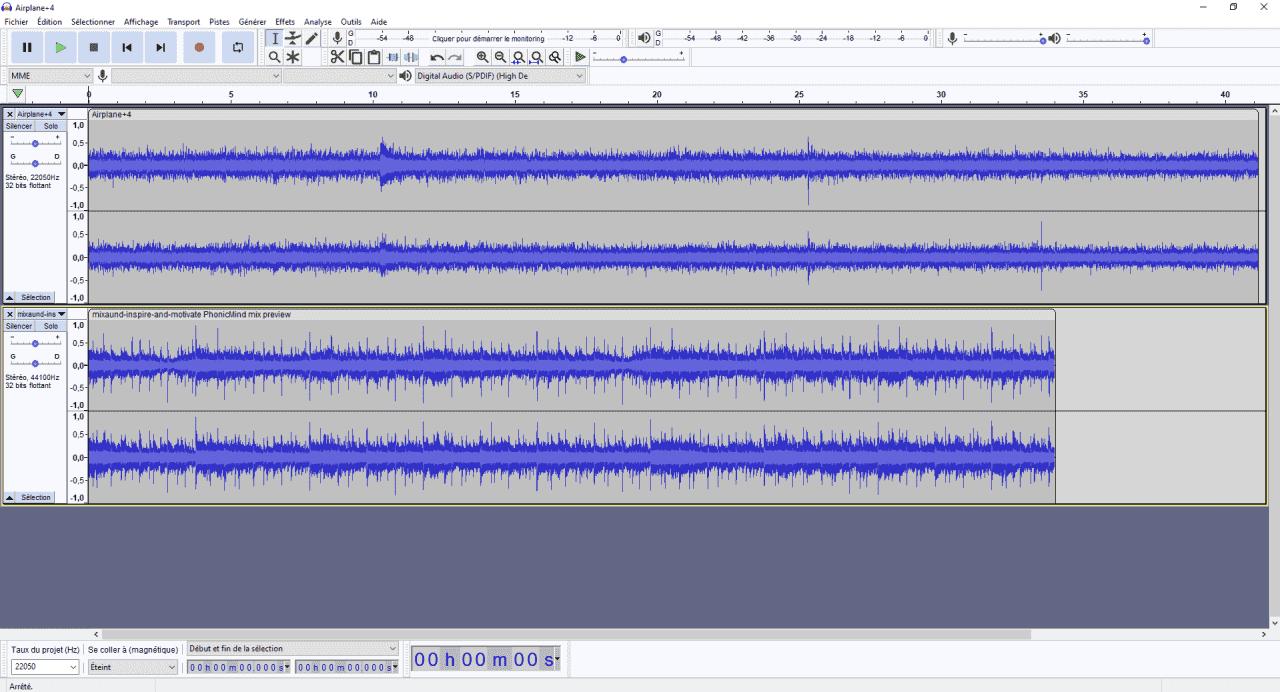Click the Trim audio outside selection icon

click(392, 57)
